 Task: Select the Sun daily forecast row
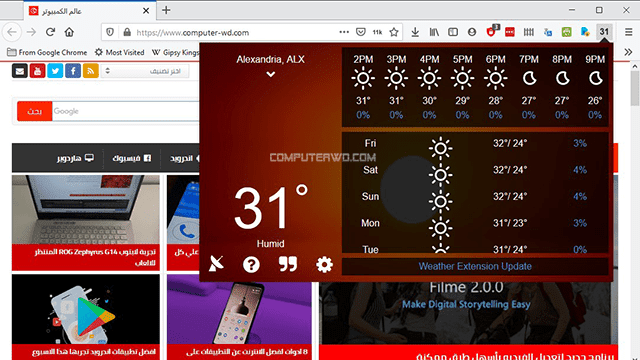pos(475,197)
